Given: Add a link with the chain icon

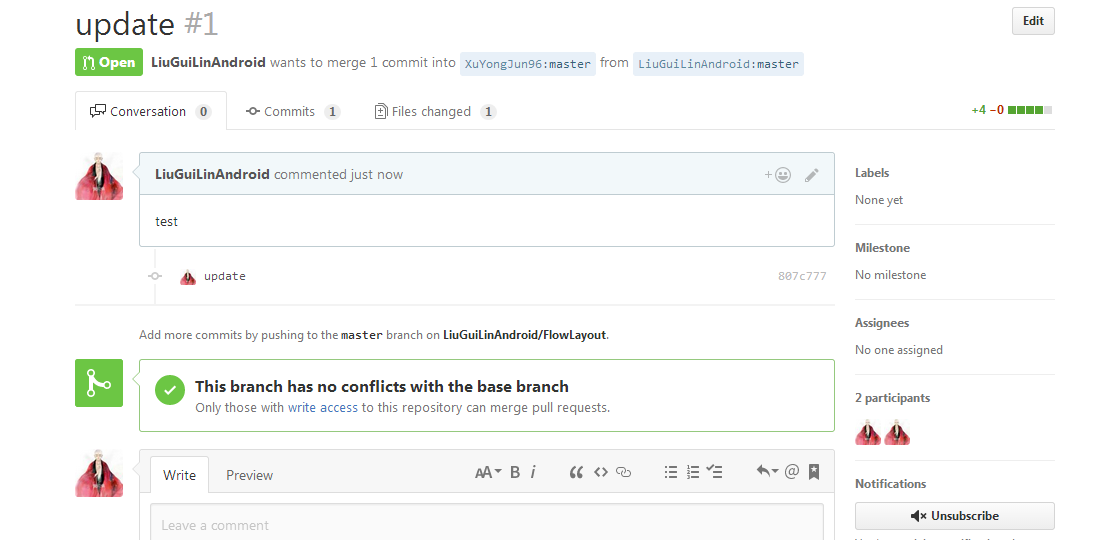Looking at the screenshot, I should click(623, 472).
